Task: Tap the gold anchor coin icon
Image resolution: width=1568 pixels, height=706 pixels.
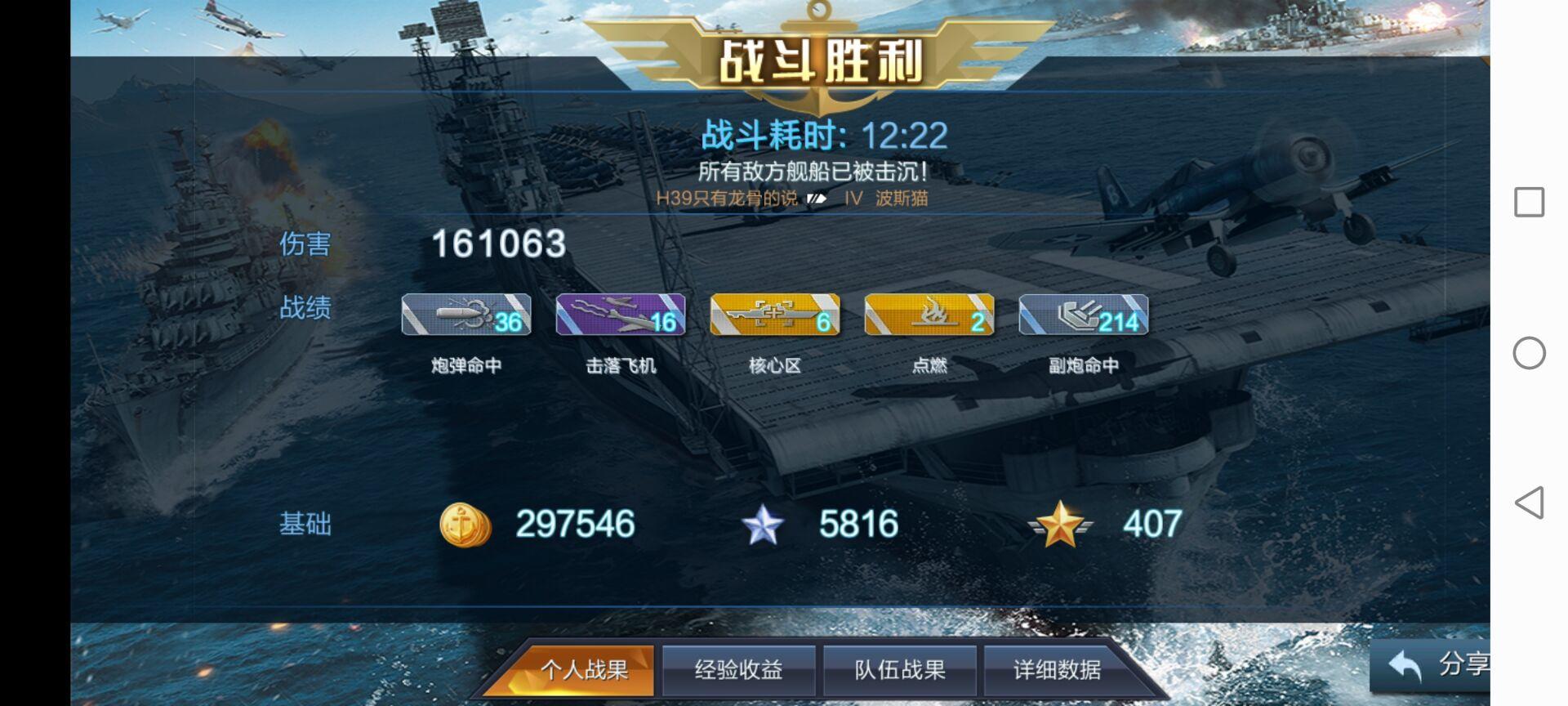Action: (x=465, y=525)
